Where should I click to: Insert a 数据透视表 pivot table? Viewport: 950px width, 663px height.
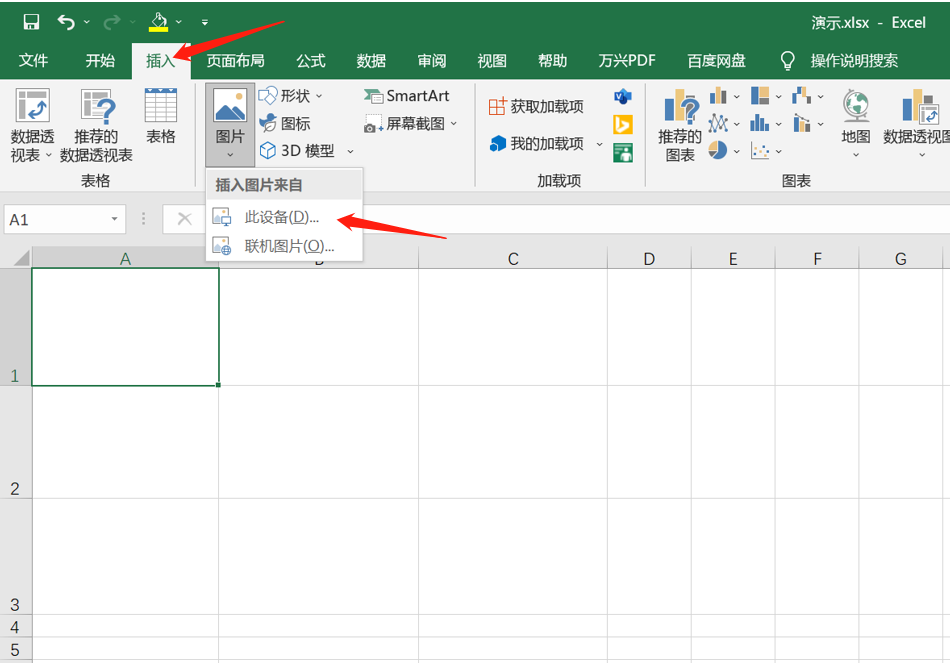(x=33, y=125)
